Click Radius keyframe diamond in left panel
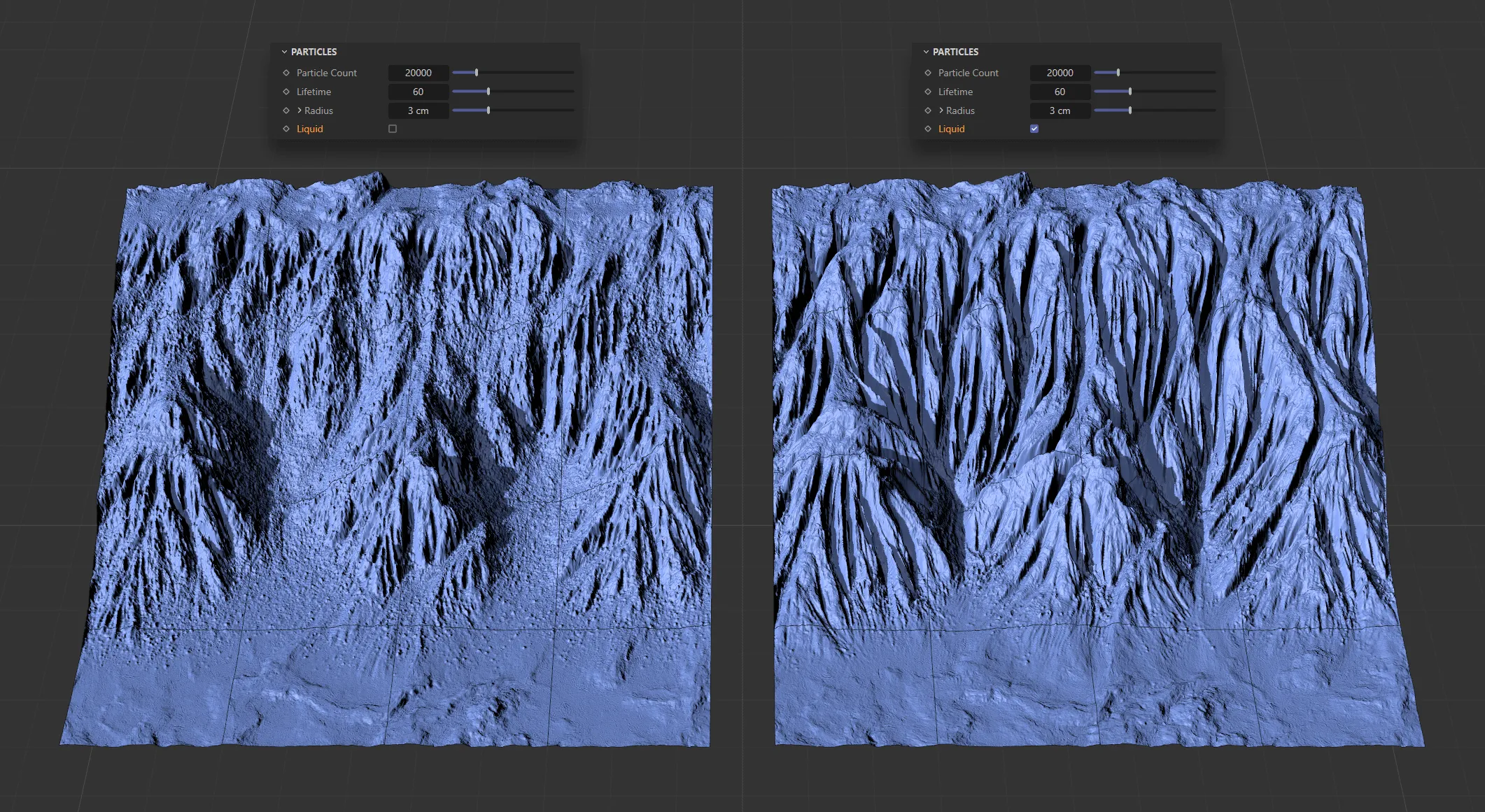This screenshot has height=812, width=1485. pyautogui.click(x=286, y=111)
